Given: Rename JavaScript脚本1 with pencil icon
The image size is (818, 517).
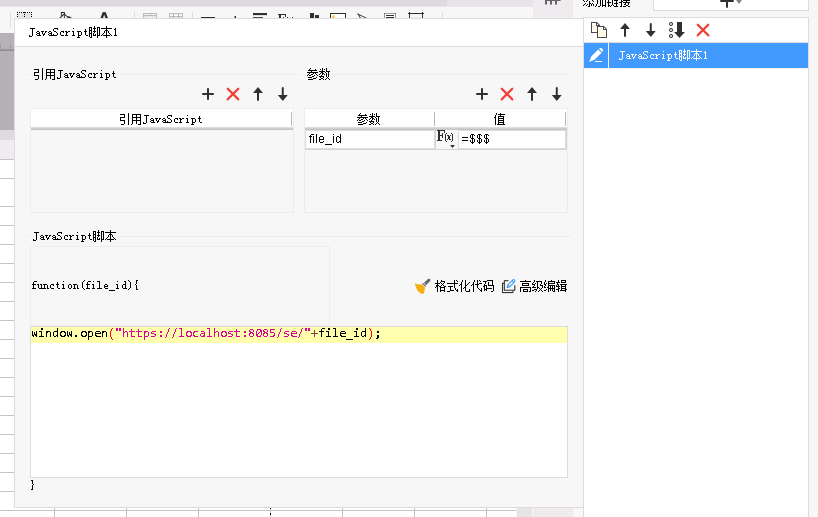Looking at the screenshot, I should (596, 55).
